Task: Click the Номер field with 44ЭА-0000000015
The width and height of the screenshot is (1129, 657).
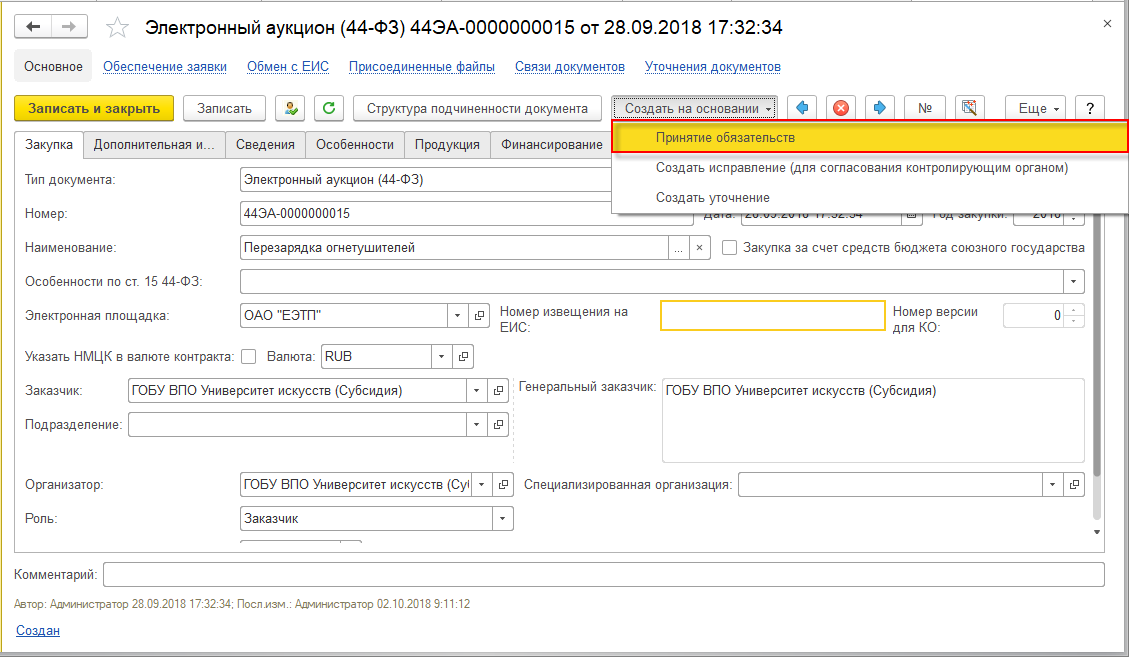Action: coord(467,214)
